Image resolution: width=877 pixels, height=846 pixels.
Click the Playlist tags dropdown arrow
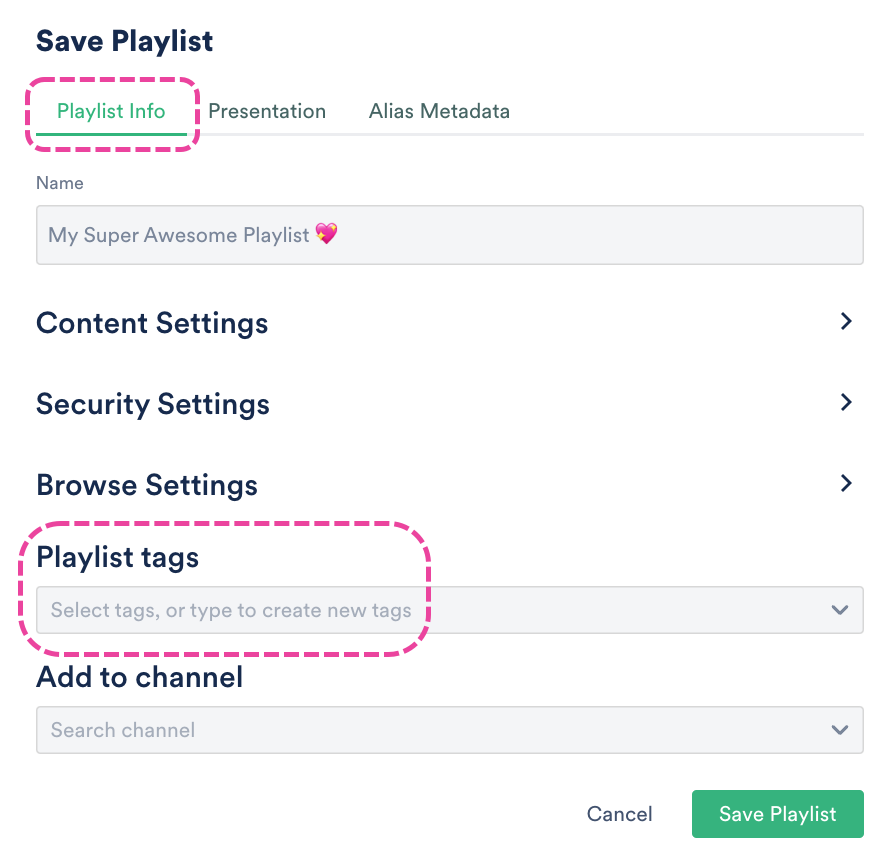click(840, 610)
